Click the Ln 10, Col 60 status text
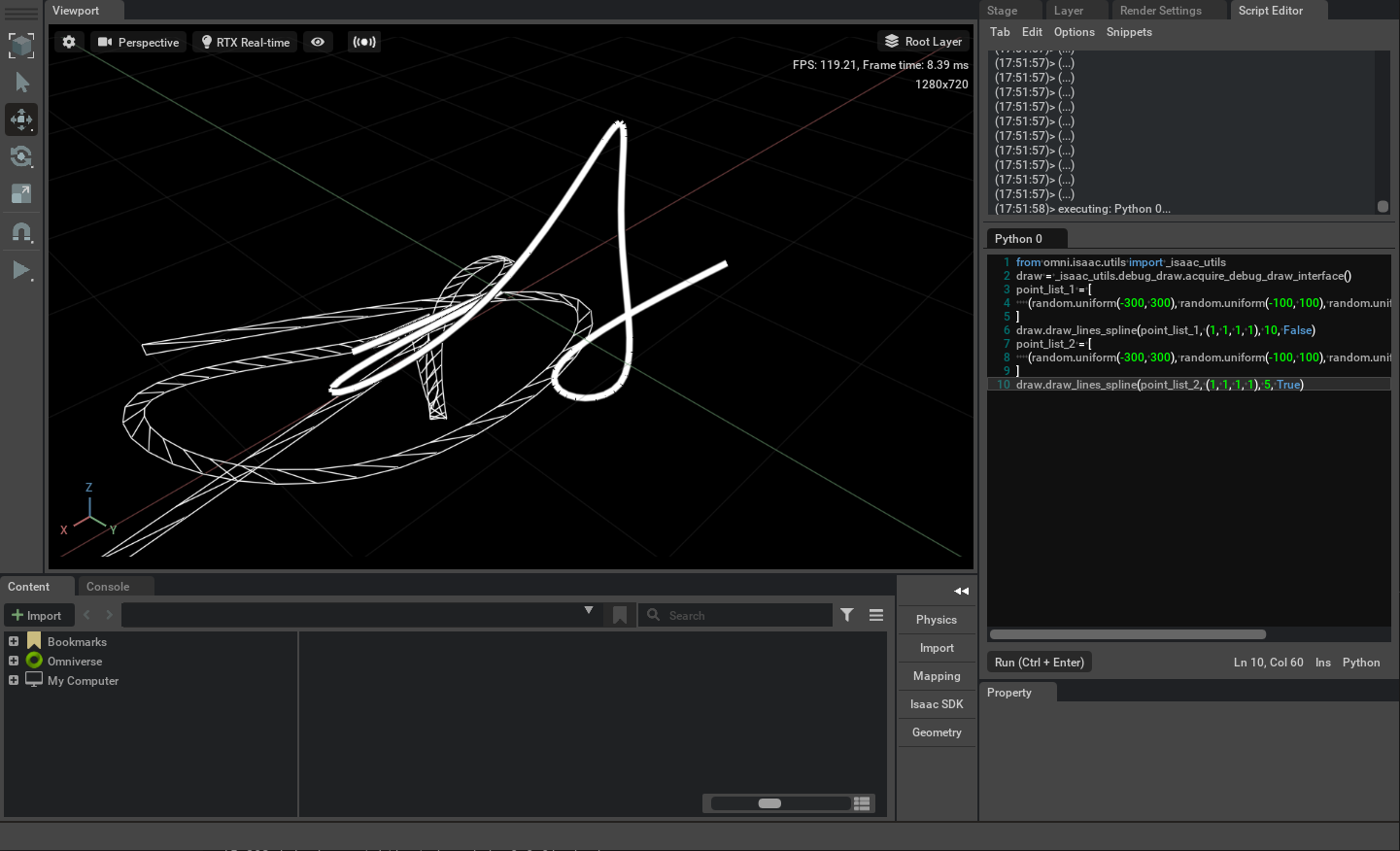The image size is (1400, 851). (x=1269, y=663)
